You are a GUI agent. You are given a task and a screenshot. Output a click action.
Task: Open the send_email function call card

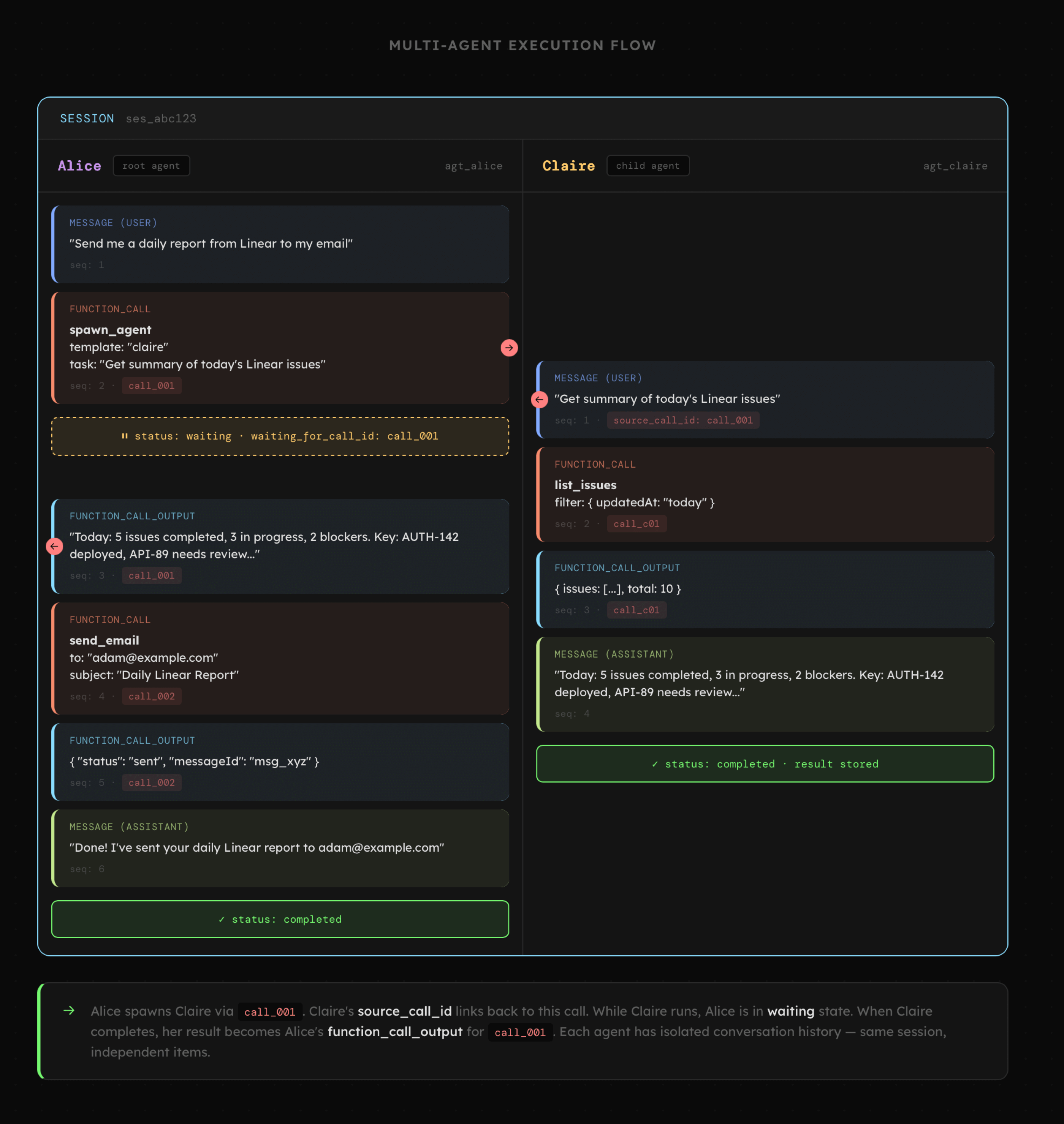tap(280, 658)
